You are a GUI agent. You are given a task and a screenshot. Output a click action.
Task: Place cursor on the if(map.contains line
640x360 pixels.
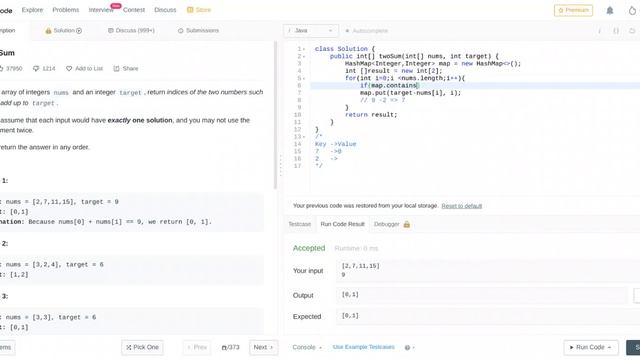[x=390, y=86]
